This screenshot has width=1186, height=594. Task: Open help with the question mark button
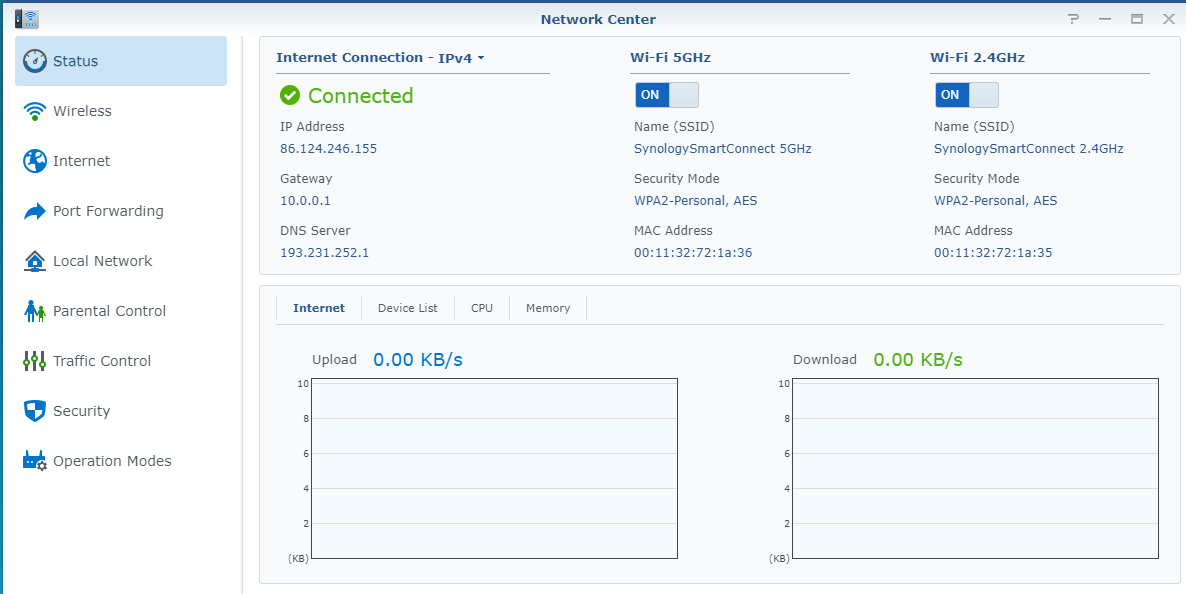click(1073, 19)
